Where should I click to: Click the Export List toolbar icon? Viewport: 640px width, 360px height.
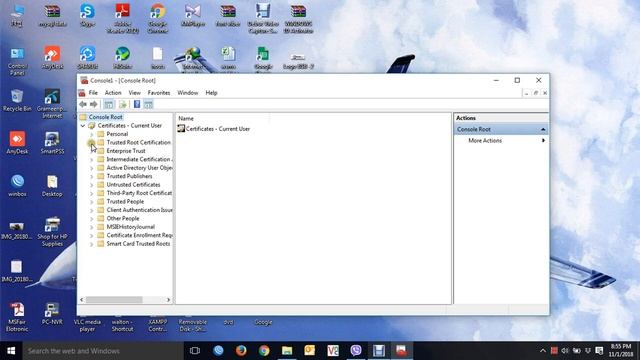[123, 104]
